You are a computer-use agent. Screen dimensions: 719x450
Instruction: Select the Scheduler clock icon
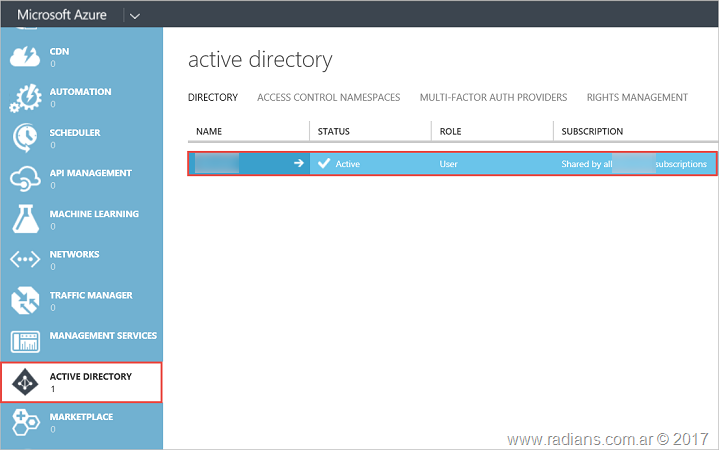(24, 137)
